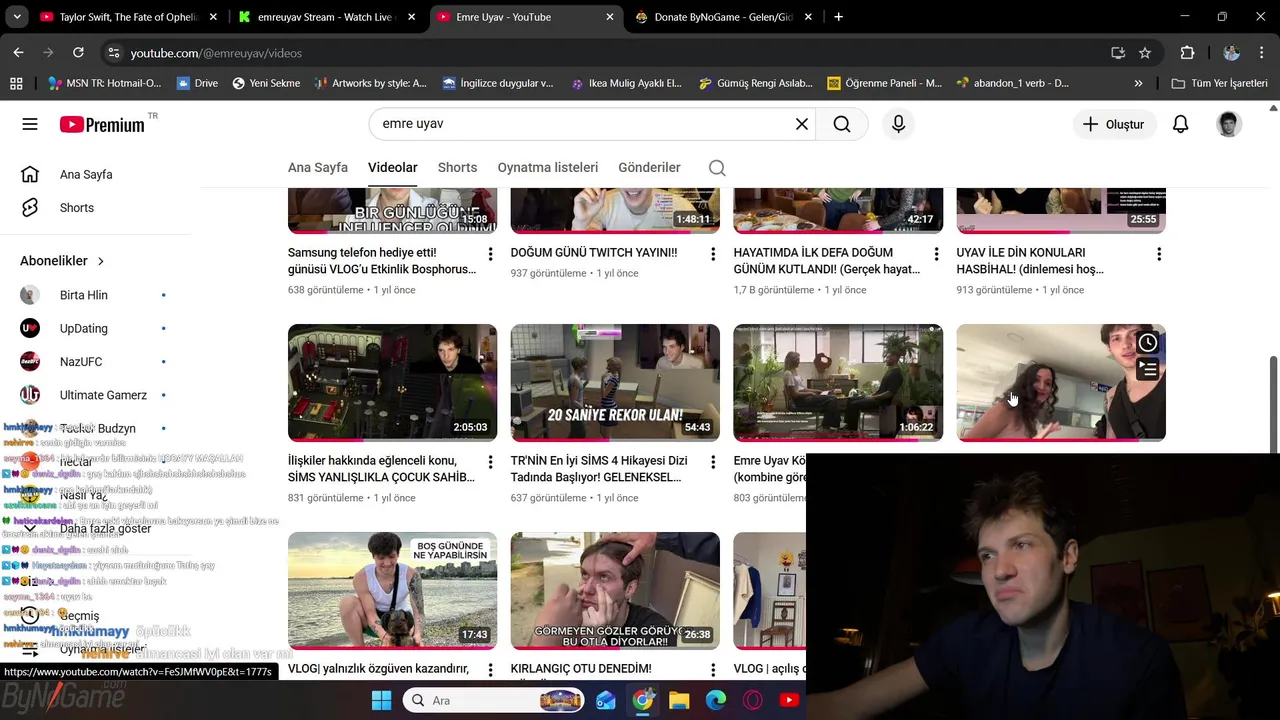
Task: Open the account avatar menu
Action: 1229,124
